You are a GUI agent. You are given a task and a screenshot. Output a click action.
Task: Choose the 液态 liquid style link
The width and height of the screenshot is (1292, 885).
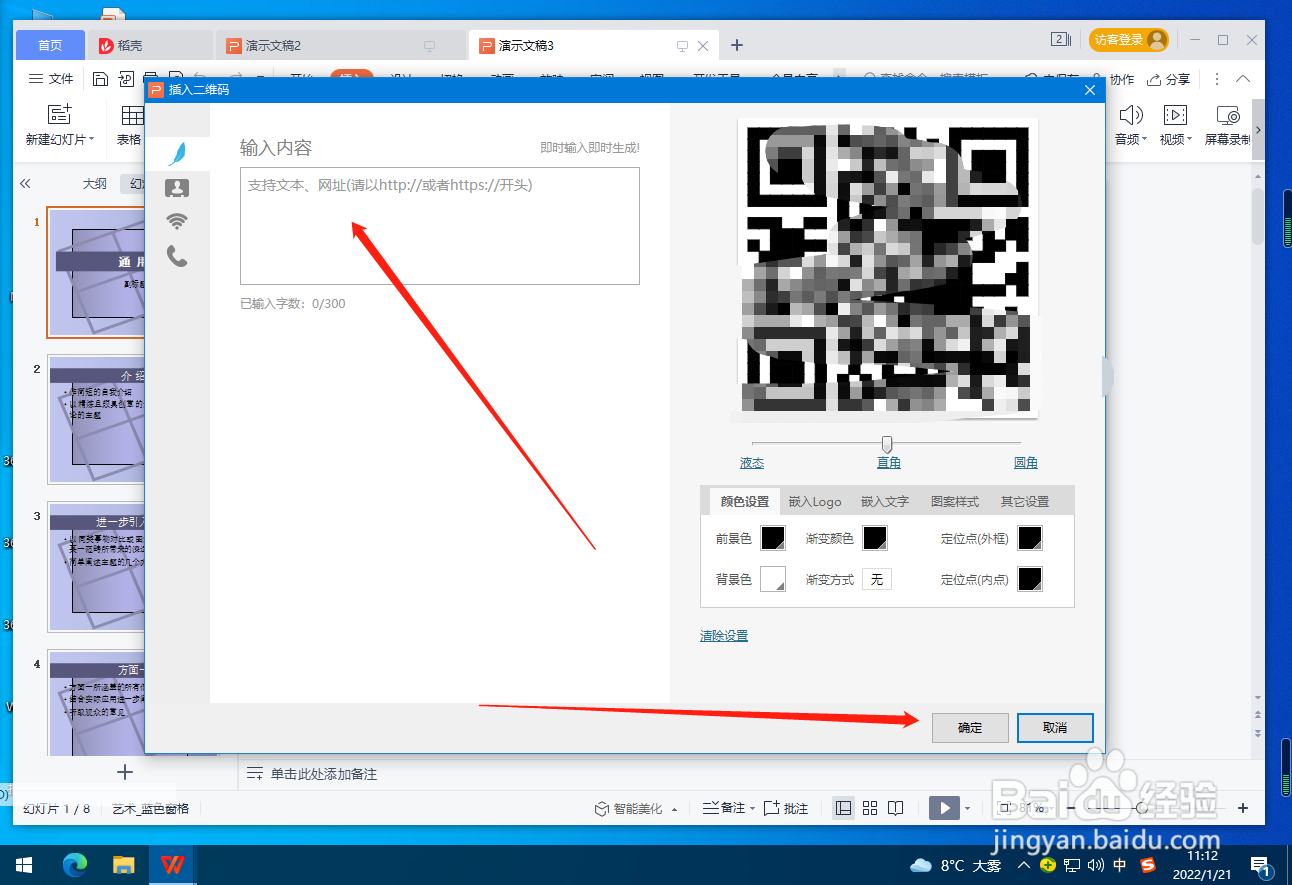pos(752,463)
